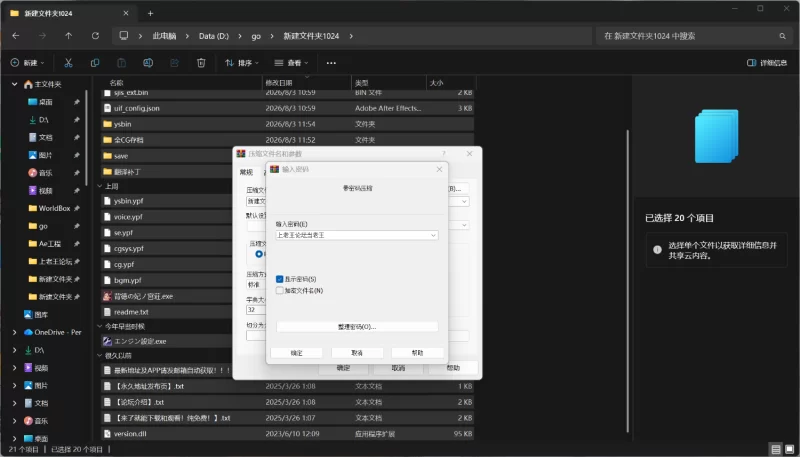Viewport: 800px width, 457px height.
Task: Expand the OneDrive tree node
Action: pos(15,333)
